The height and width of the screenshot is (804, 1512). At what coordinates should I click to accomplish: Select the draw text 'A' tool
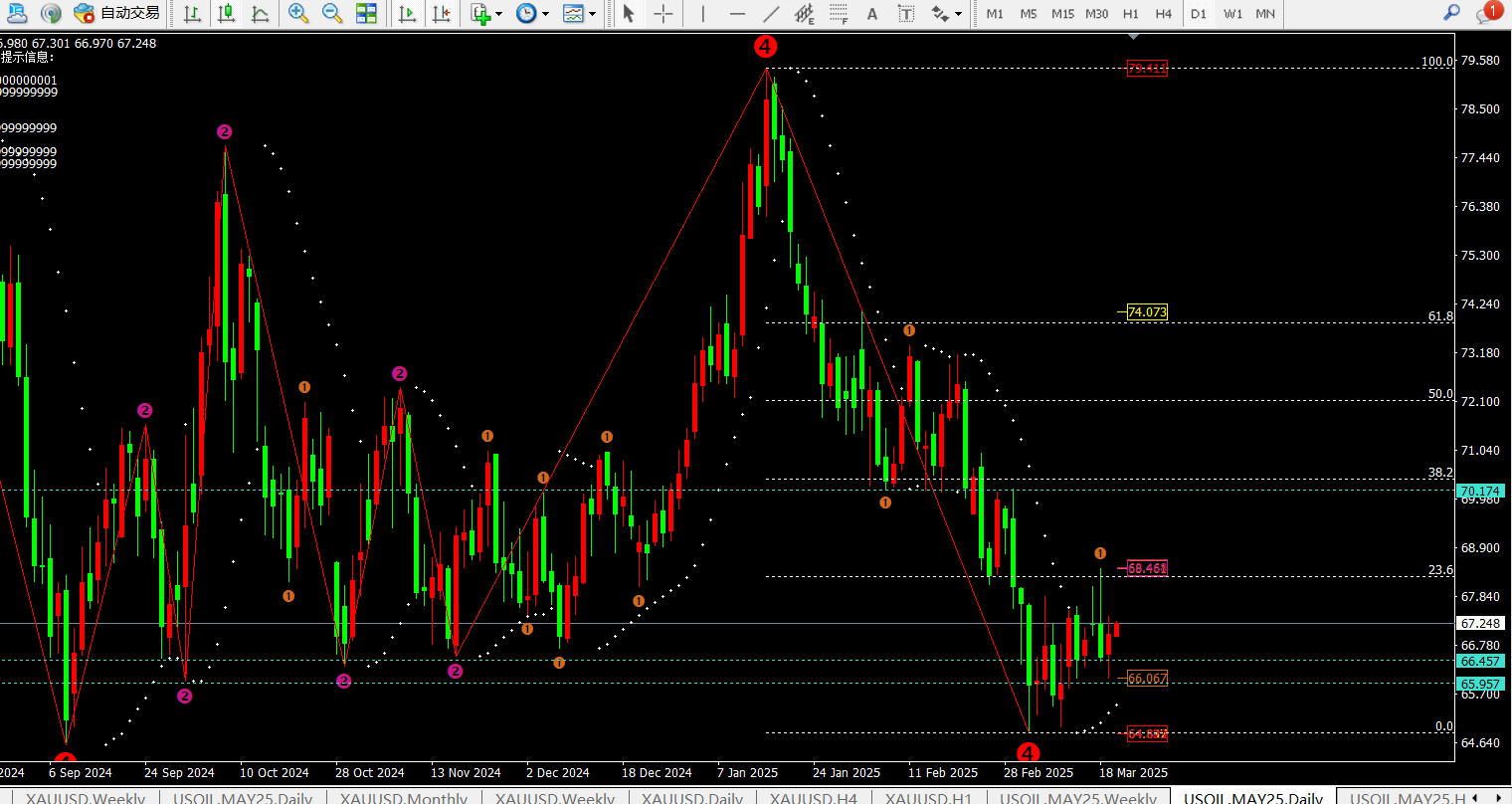click(x=872, y=14)
